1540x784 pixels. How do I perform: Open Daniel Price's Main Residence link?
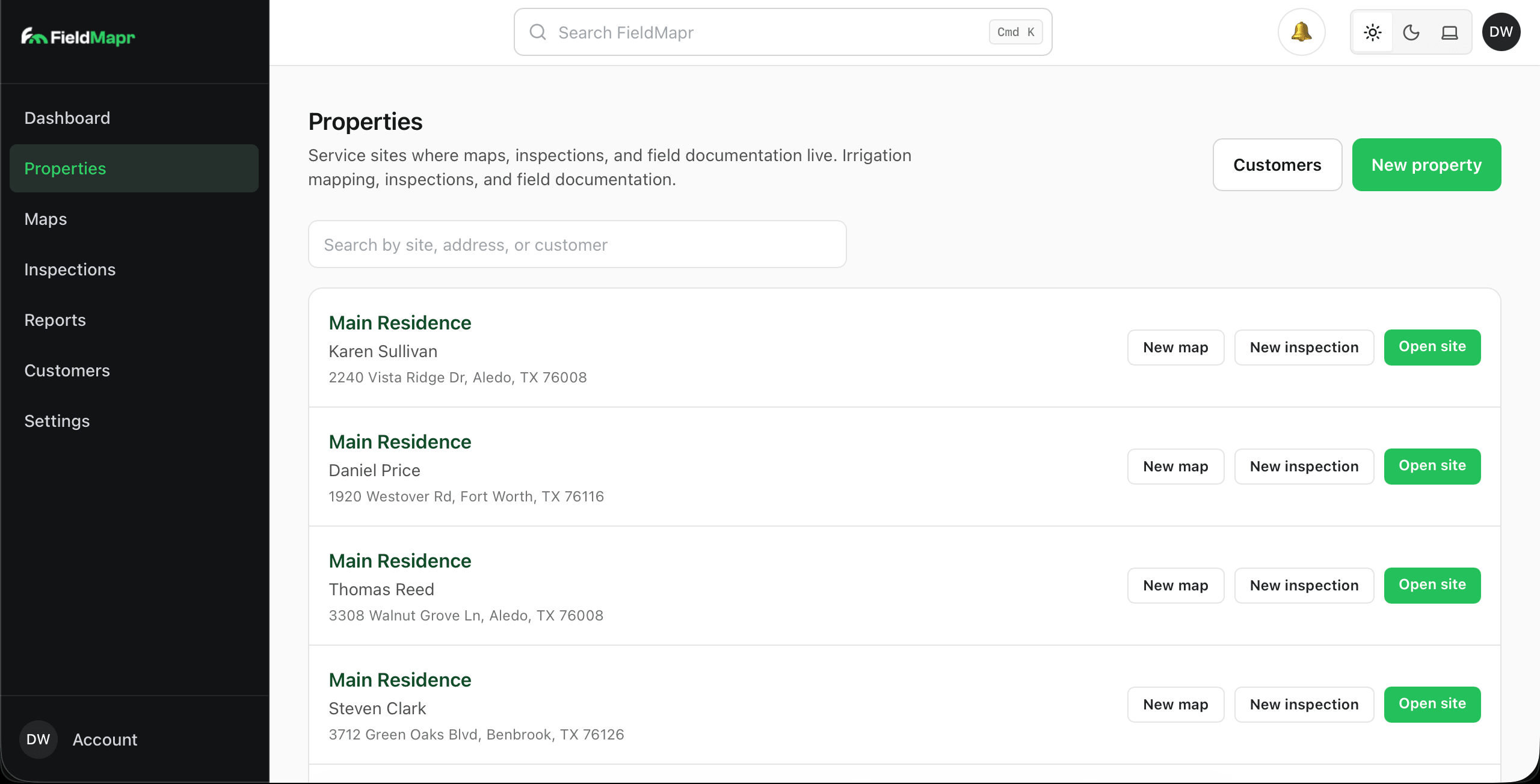(x=400, y=442)
